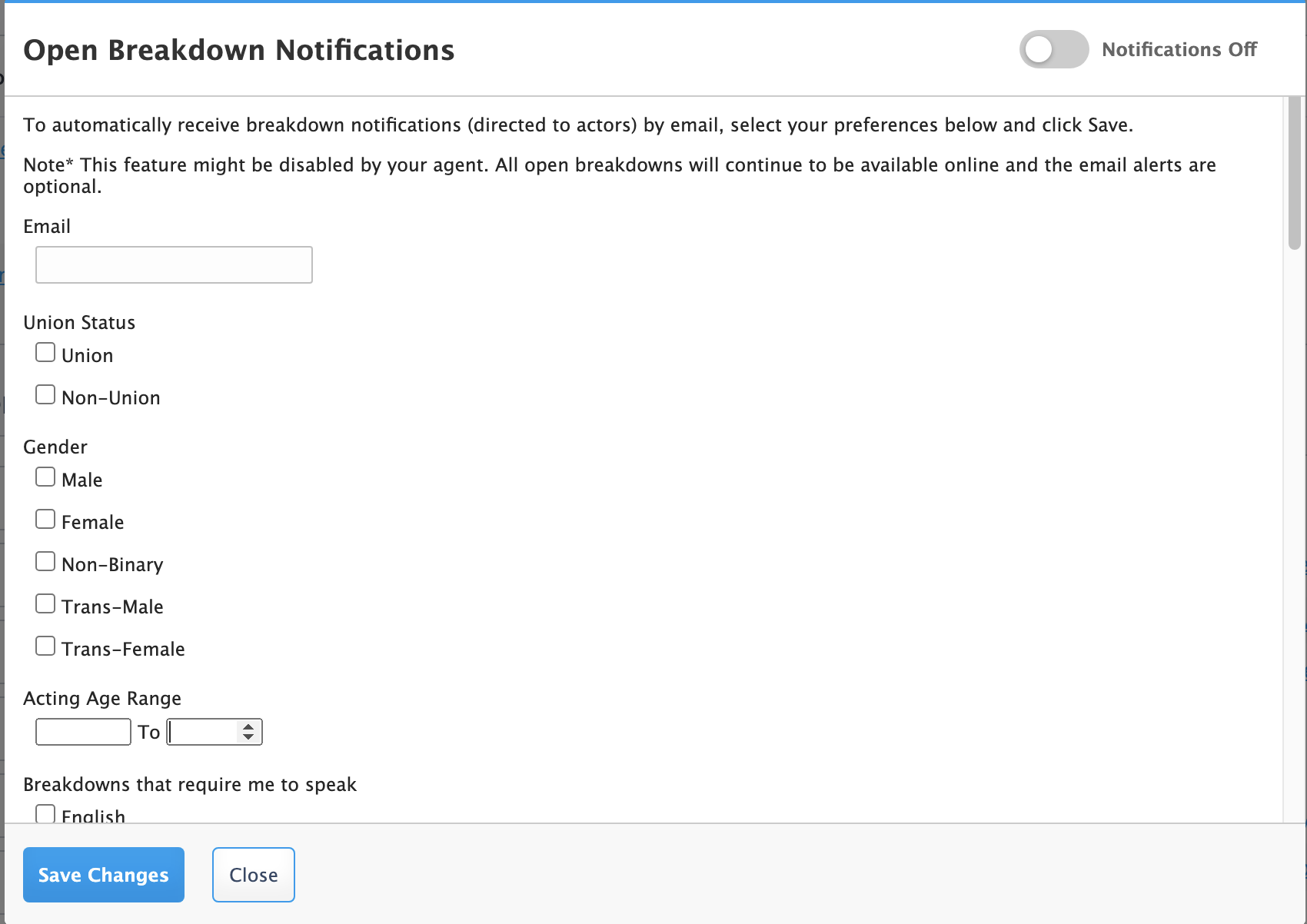The height and width of the screenshot is (924, 1307).
Task: Click the Trans-Female label text
Action: [x=124, y=649]
